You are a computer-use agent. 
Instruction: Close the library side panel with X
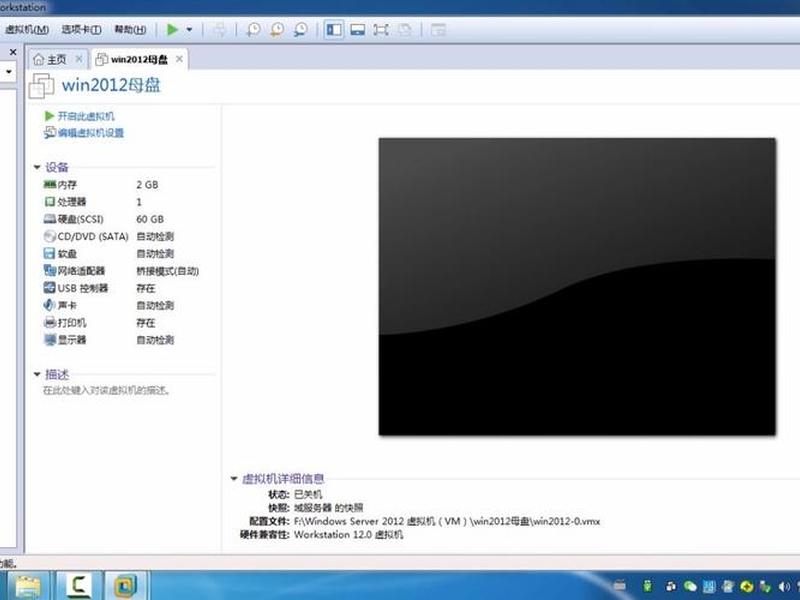13,52
